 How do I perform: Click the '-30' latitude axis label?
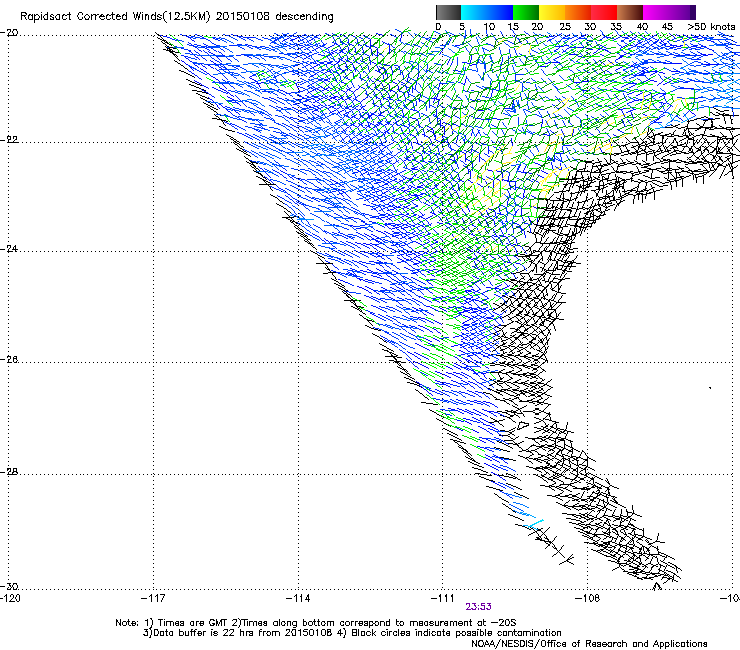[x=10, y=586]
